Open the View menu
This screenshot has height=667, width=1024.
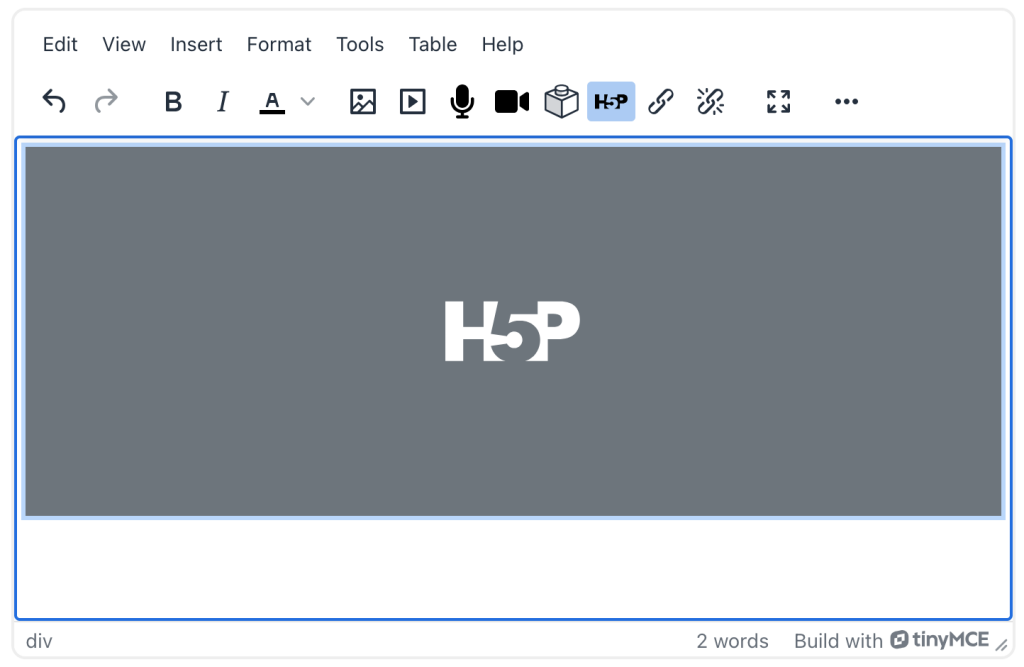tap(124, 44)
